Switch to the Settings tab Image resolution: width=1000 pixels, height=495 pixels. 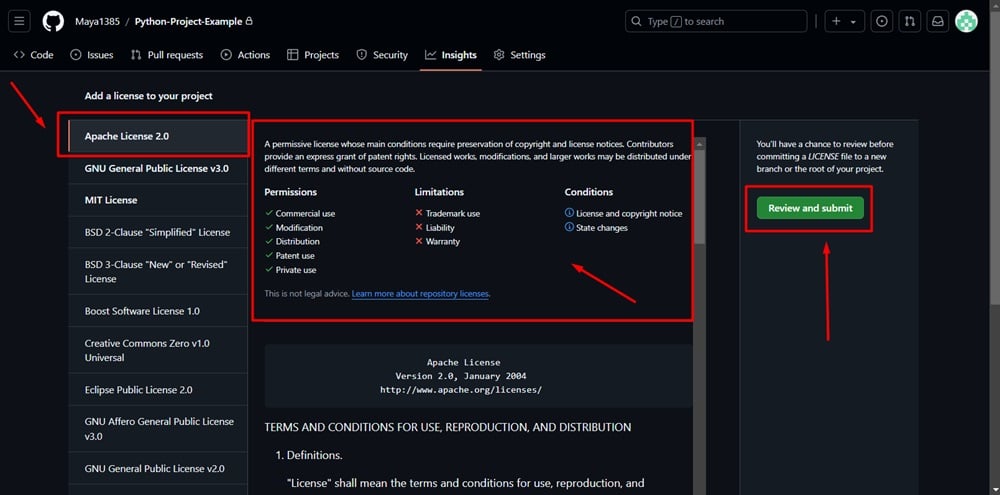pos(520,55)
